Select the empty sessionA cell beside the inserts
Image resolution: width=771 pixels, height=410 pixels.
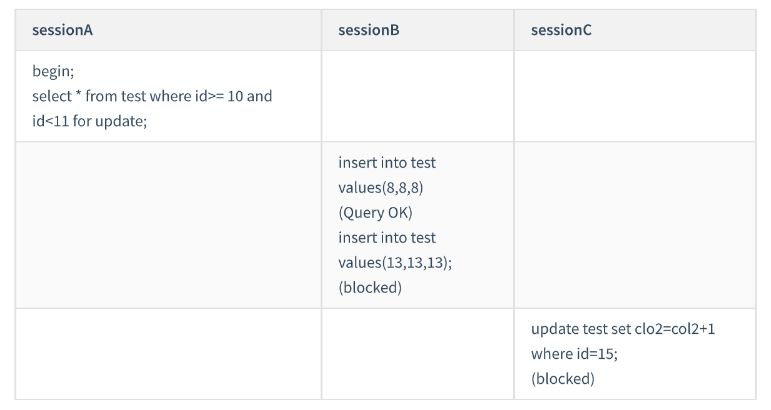pos(168,225)
